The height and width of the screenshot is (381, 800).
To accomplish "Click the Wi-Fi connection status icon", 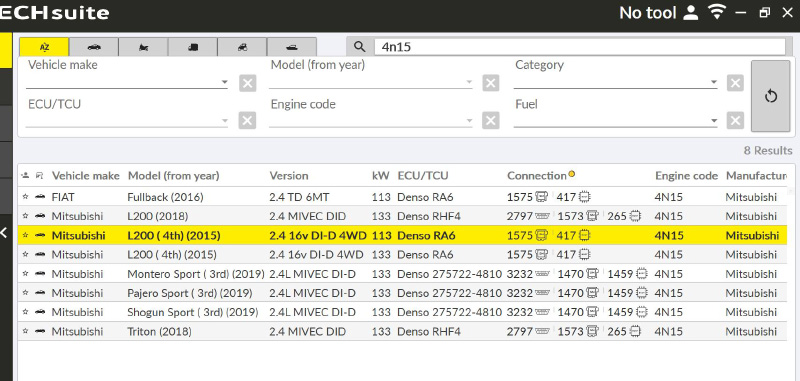I will click(x=717, y=13).
